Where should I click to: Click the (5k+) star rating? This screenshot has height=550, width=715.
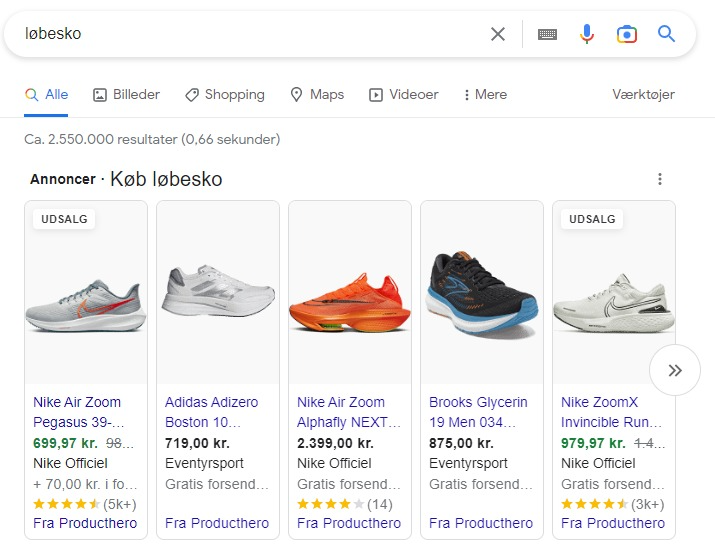(85, 504)
